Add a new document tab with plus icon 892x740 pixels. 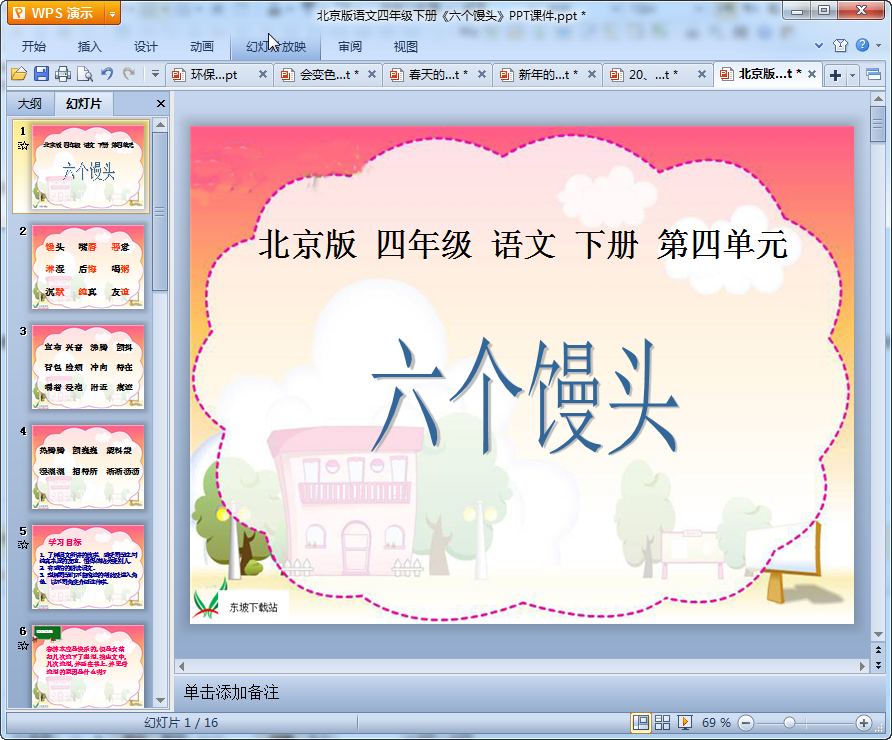[x=835, y=75]
